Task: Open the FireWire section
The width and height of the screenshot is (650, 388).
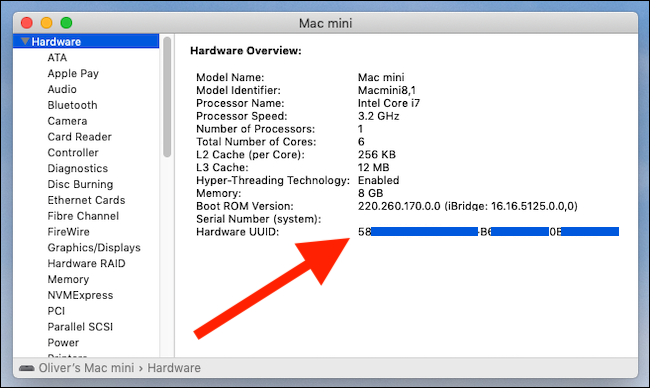Action: click(68, 232)
